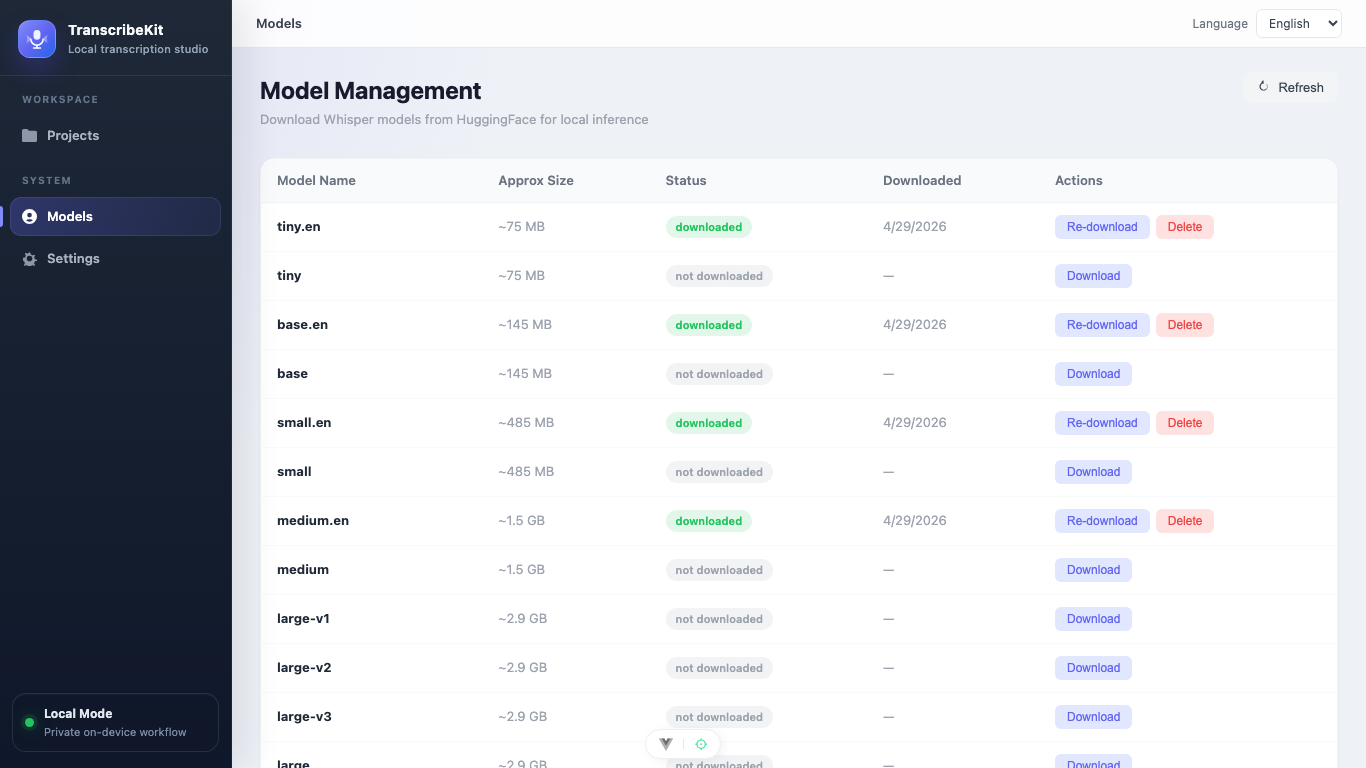Download the medium model
This screenshot has width=1366, height=768.
click(x=1093, y=570)
